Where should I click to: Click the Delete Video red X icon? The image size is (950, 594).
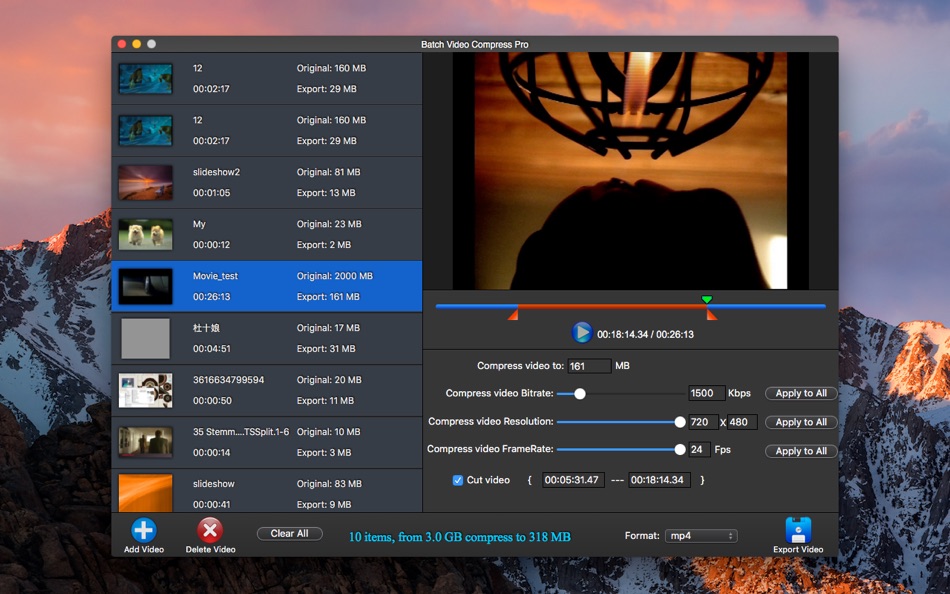coord(210,530)
